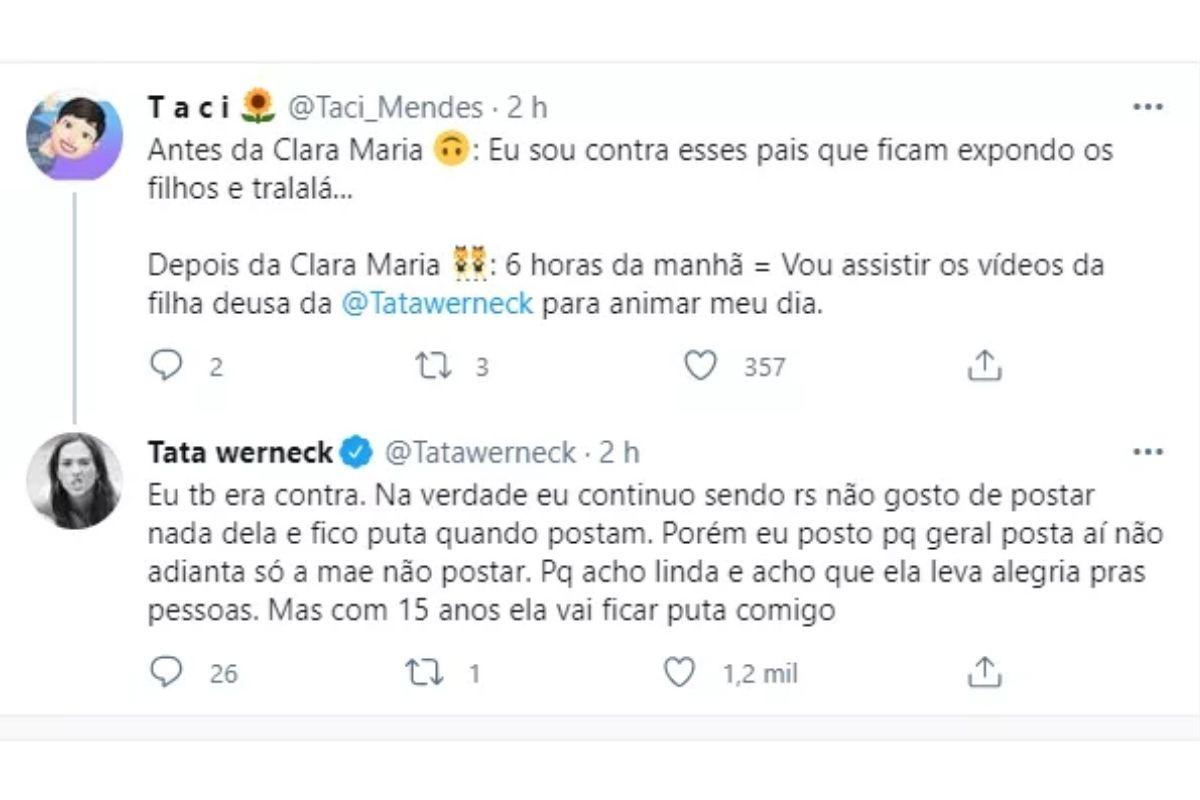Open more options on Tata Werneck's tweet

pyautogui.click(x=1146, y=453)
